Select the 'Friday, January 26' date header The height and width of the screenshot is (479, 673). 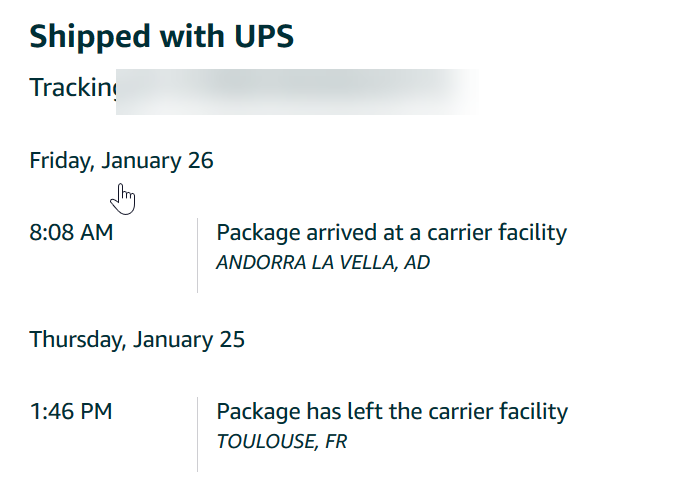click(121, 160)
